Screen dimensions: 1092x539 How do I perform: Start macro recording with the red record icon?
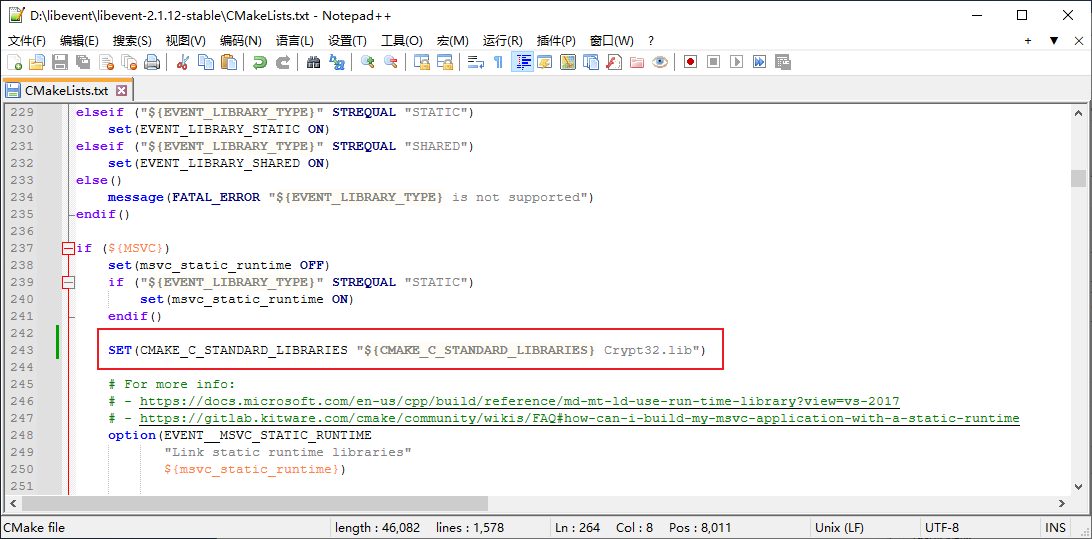[x=690, y=62]
